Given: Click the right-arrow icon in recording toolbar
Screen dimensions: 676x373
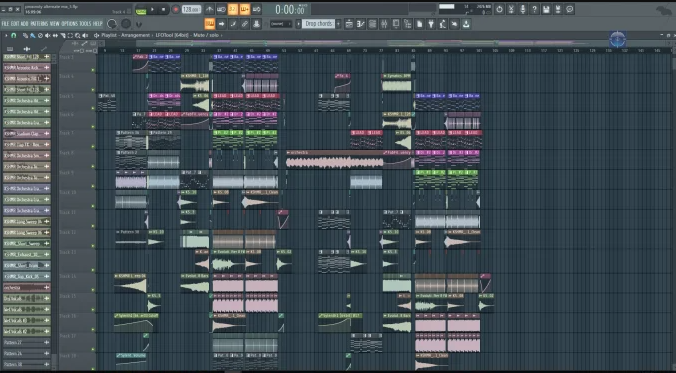Looking at the screenshot, I should click(222, 24).
